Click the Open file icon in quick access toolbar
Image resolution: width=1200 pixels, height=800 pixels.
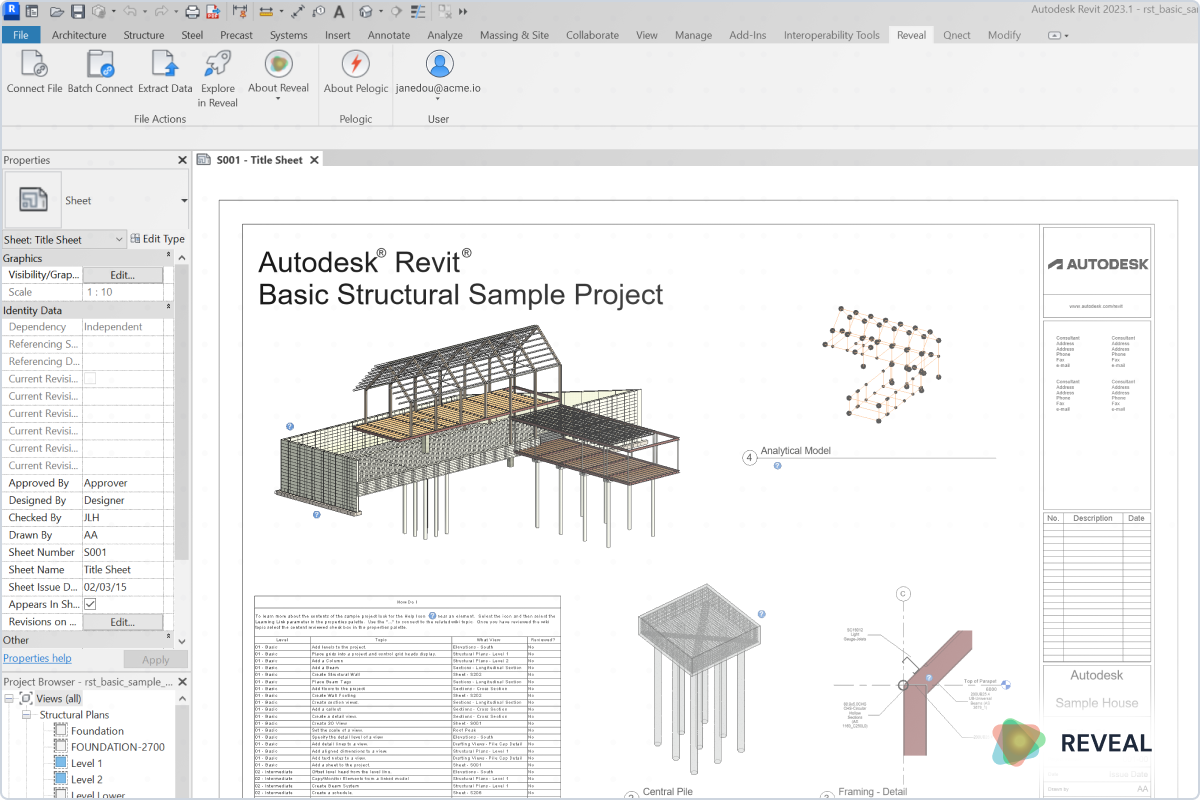point(56,12)
